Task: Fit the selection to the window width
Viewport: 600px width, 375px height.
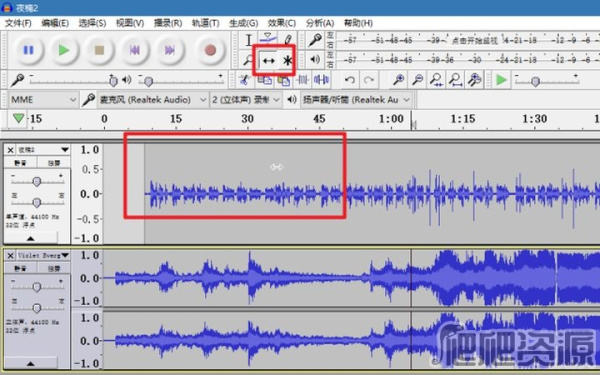Action: [x=437, y=80]
